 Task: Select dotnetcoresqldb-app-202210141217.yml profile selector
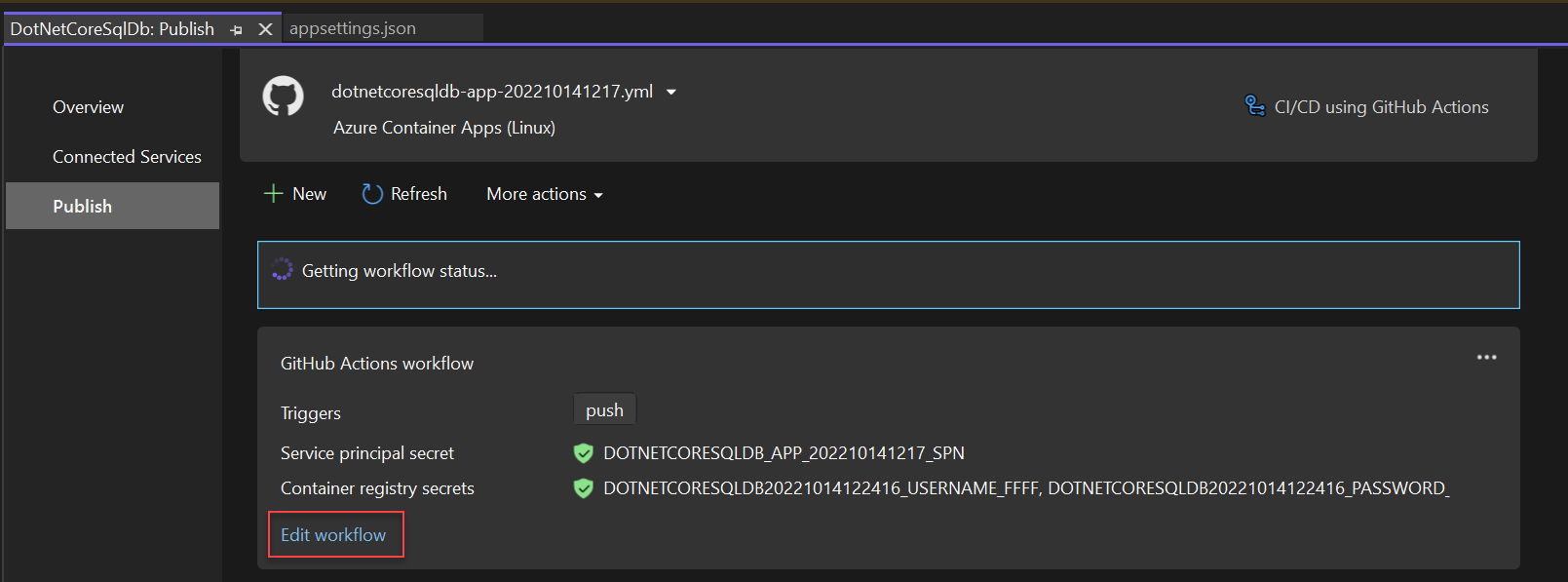(x=492, y=91)
